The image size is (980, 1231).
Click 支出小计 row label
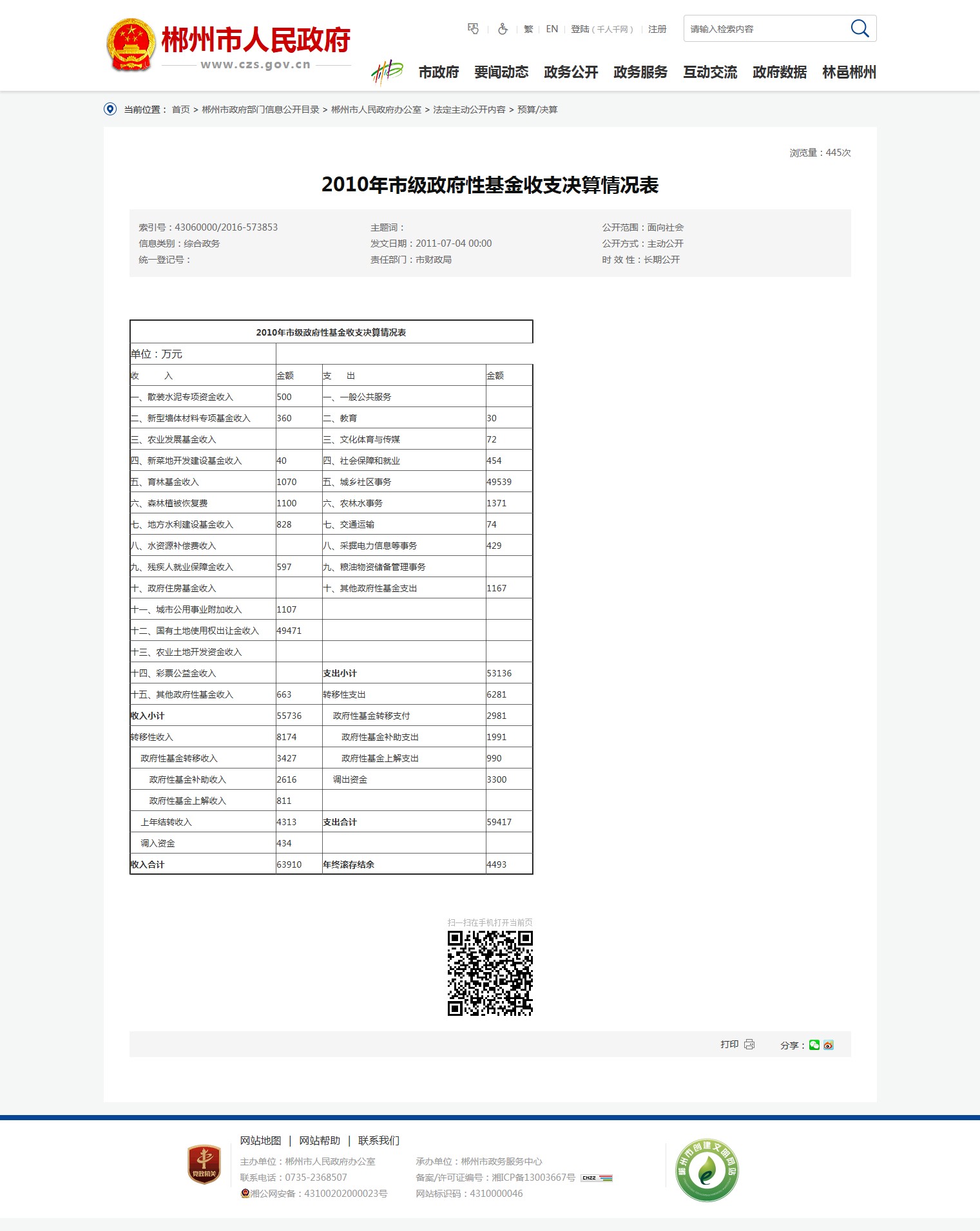(340, 673)
